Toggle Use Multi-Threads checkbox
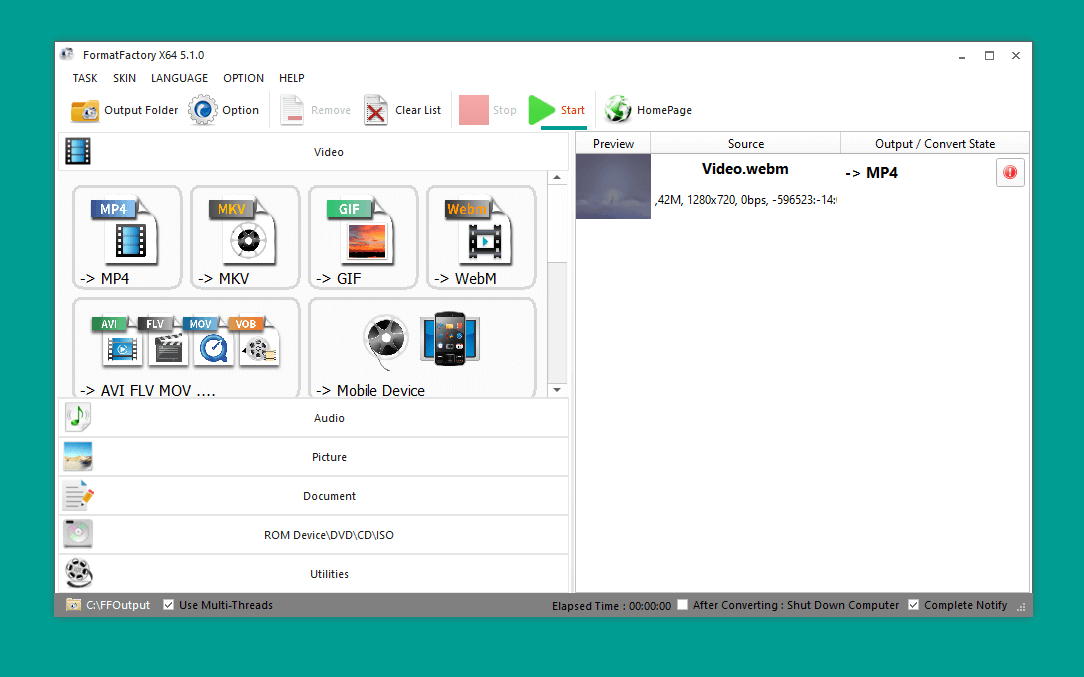The width and height of the screenshot is (1084, 677). (x=168, y=604)
